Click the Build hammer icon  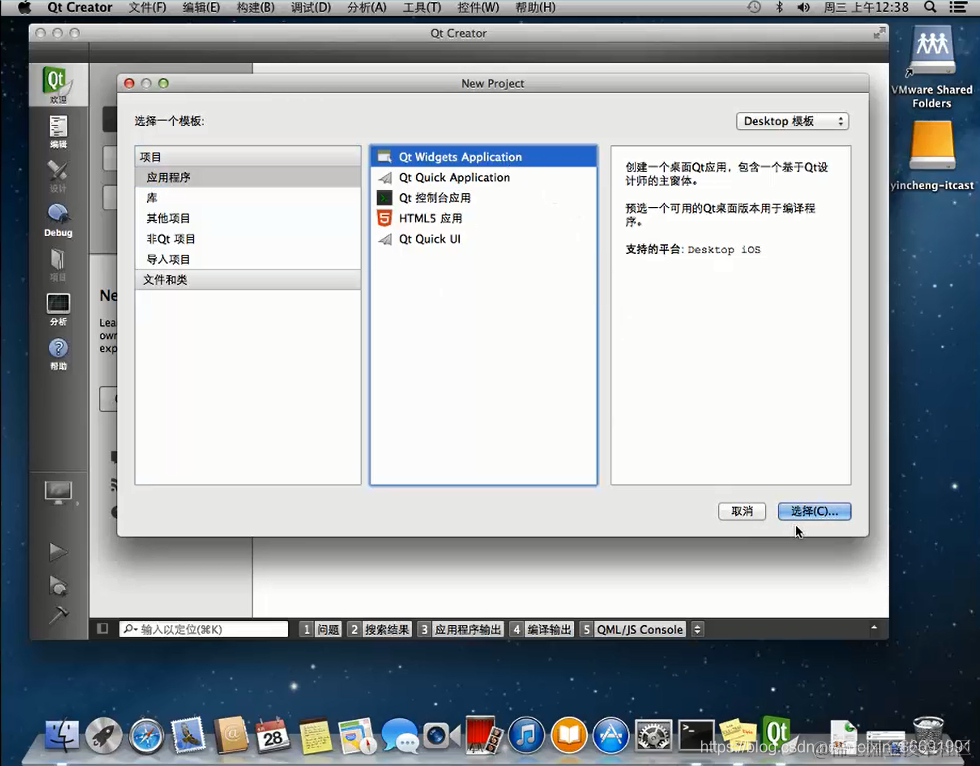pyautogui.click(x=58, y=615)
